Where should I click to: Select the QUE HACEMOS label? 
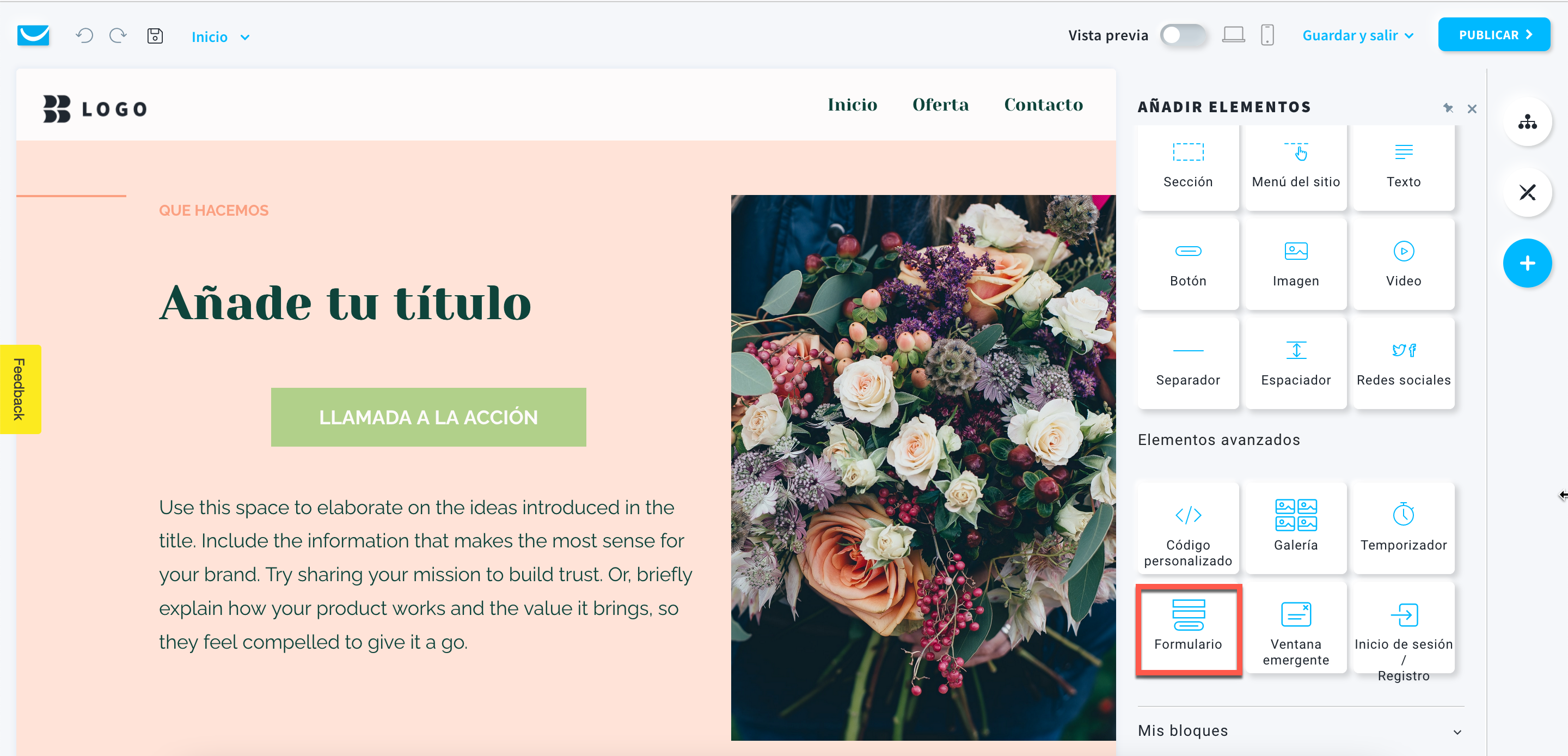pyautogui.click(x=213, y=210)
